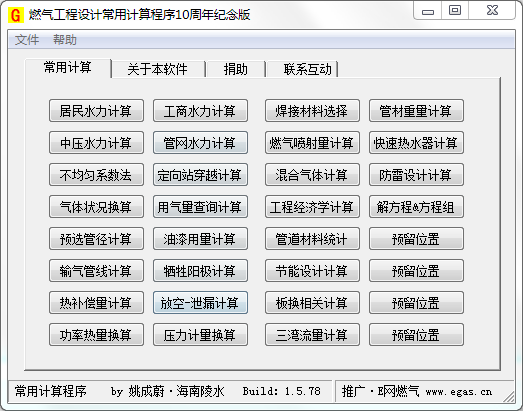Click the Build: 1.5.78 version text
Image resolution: width=523 pixels, height=411 pixels.
[282, 391]
